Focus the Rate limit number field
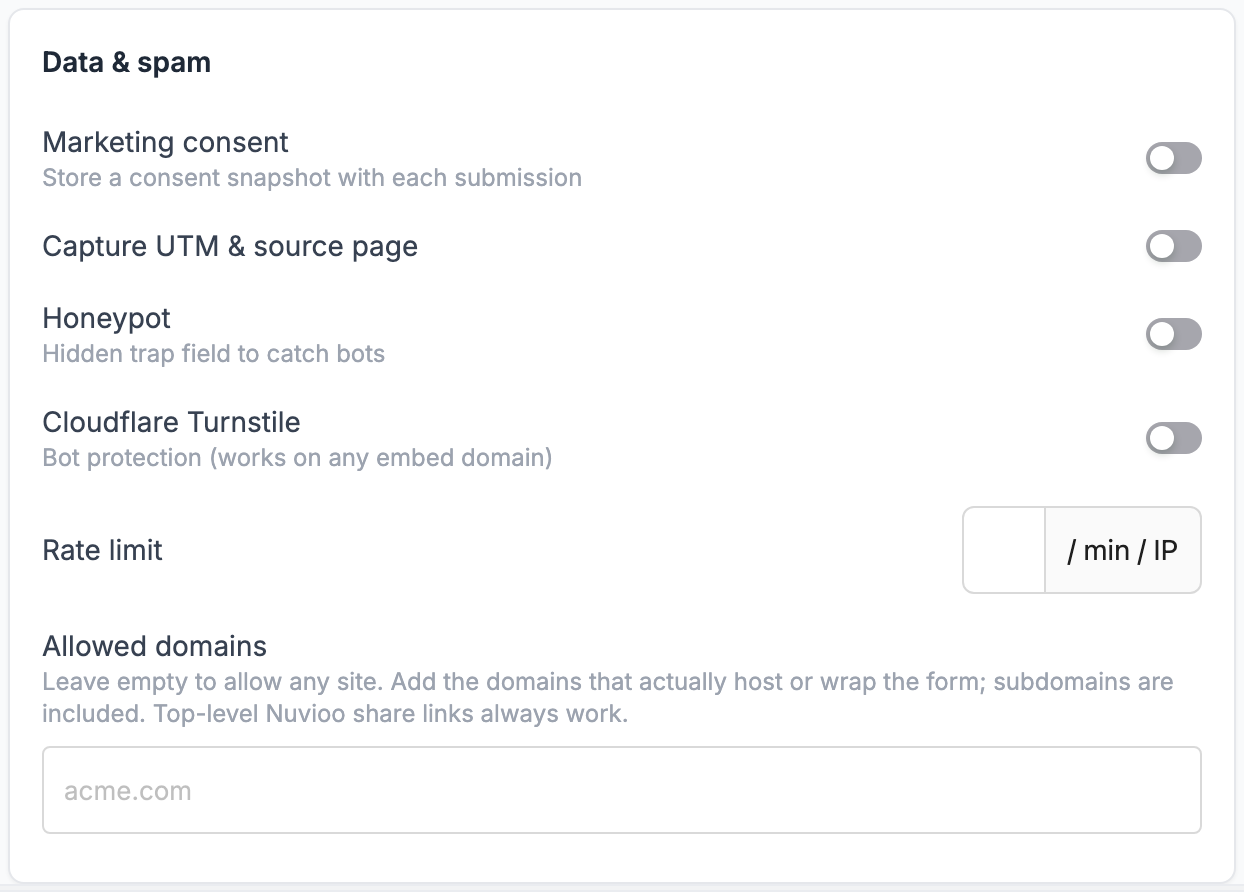This screenshot has height=892, width=1244. [x=1004, y=550]
